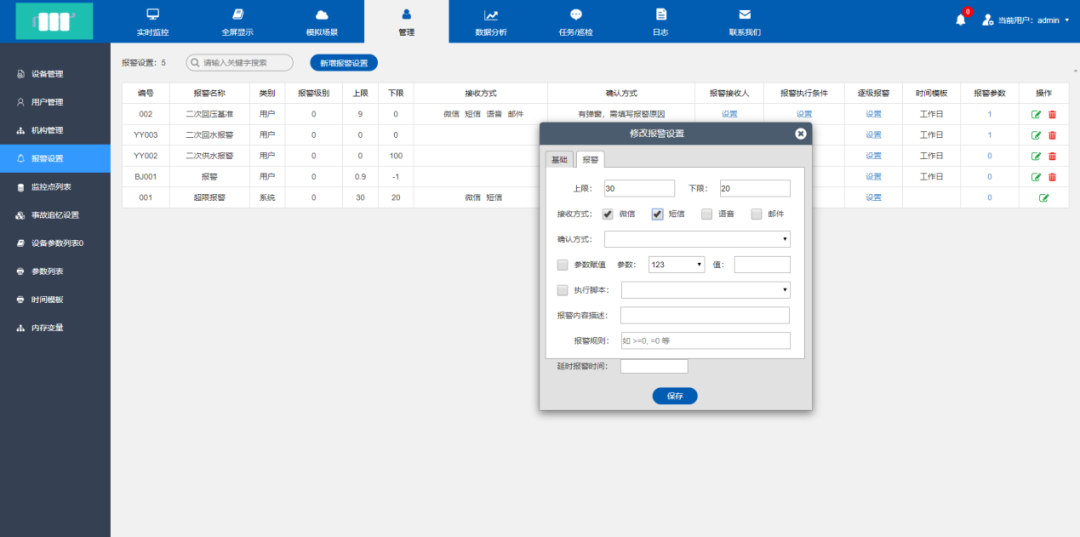Delete alarm setting YY003

[x=1052, y=135]
